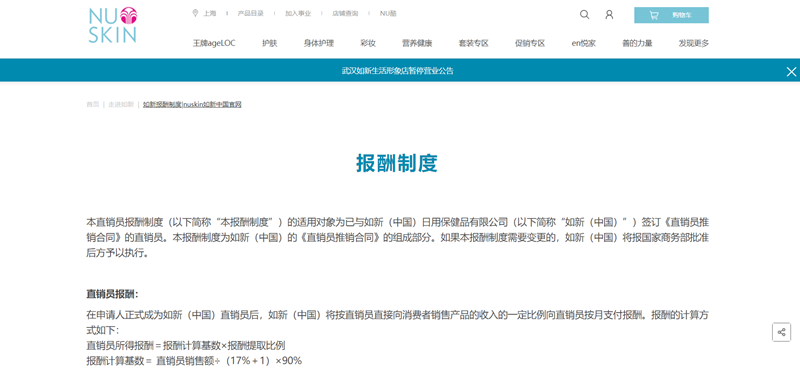Click the share icon on right edge
Viewport: 800px width, 374px height.
tap(781, 333)
